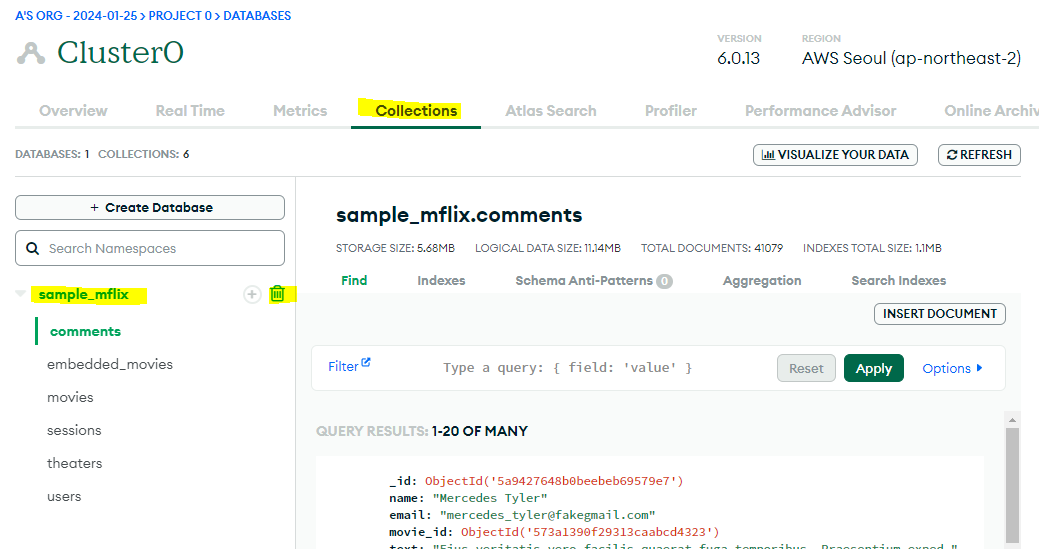
Task: Select the embedded_movies collection
Action: (x=110, y=364)
